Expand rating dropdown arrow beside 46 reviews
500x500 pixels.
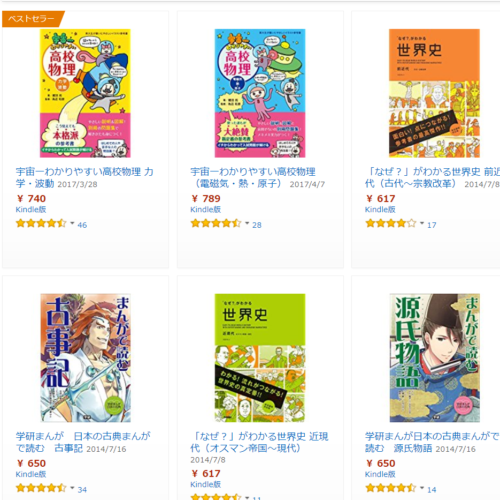[x=72, y=223]
